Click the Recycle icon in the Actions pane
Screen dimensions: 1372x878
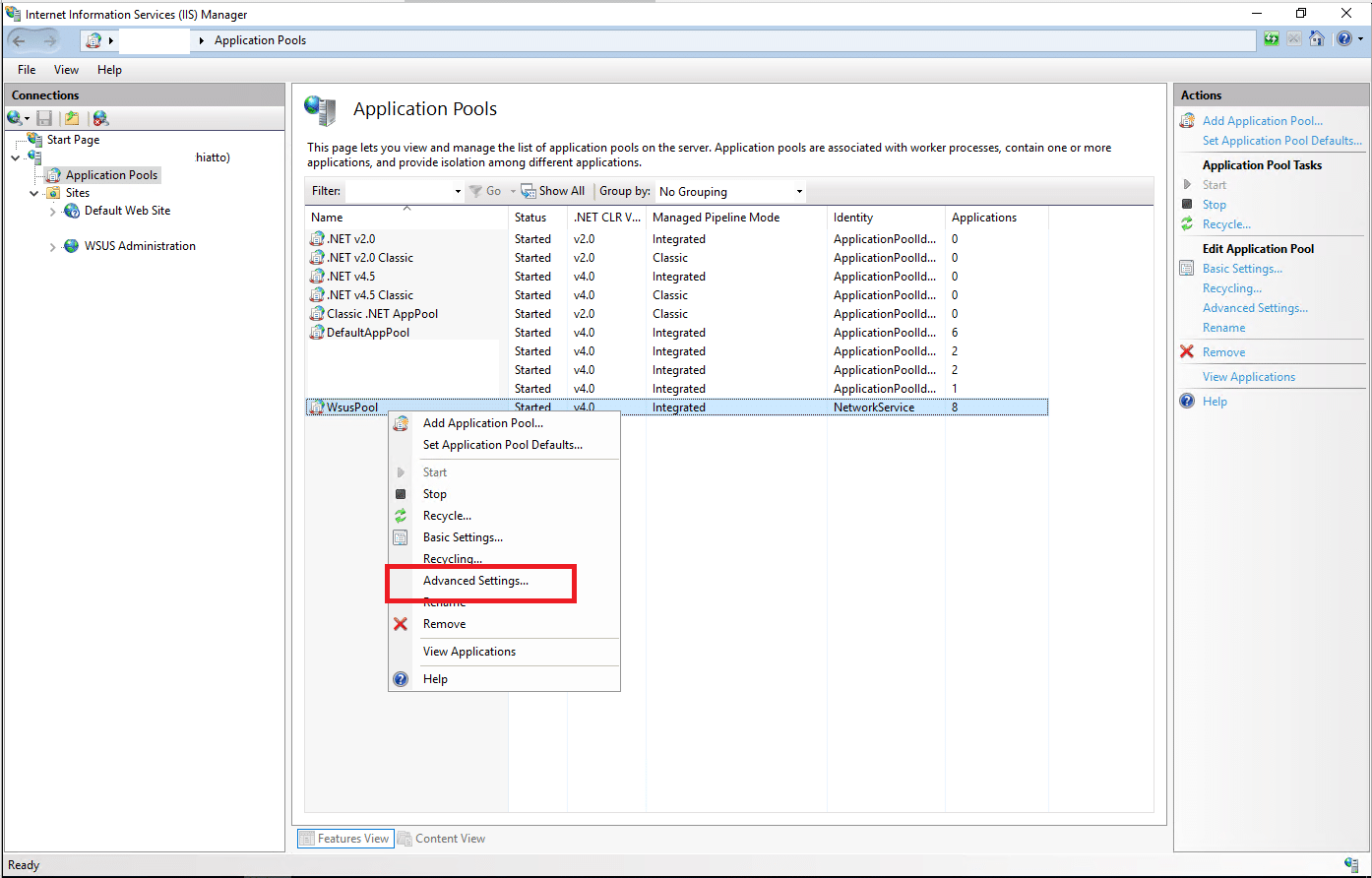point(1187,224)
